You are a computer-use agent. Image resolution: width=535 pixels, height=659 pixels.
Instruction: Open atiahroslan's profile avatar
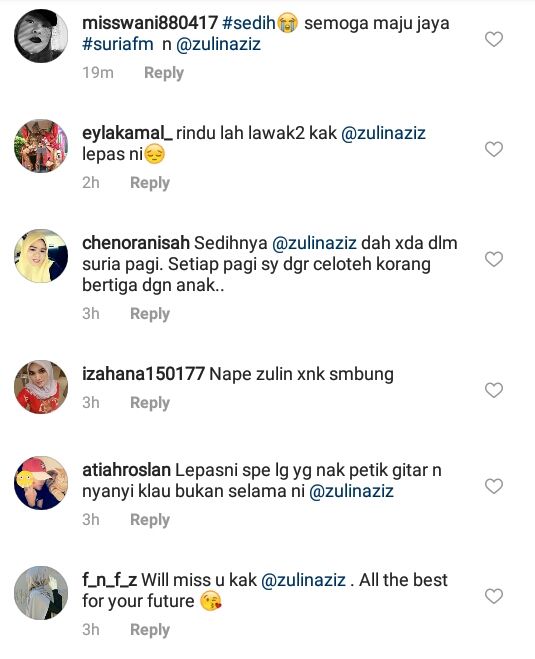[x=41, y=483]
